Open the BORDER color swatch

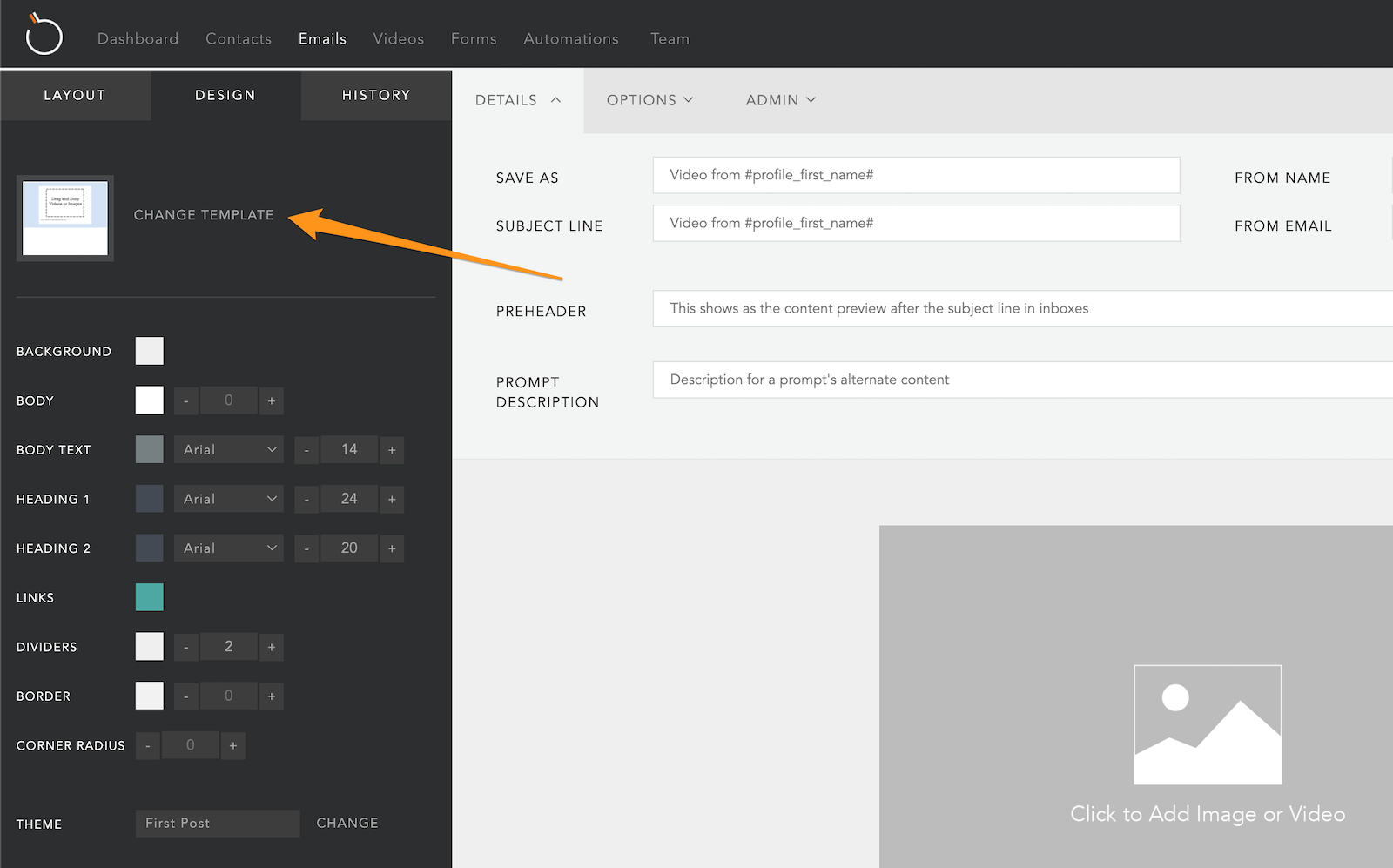(x=150, y=696)
